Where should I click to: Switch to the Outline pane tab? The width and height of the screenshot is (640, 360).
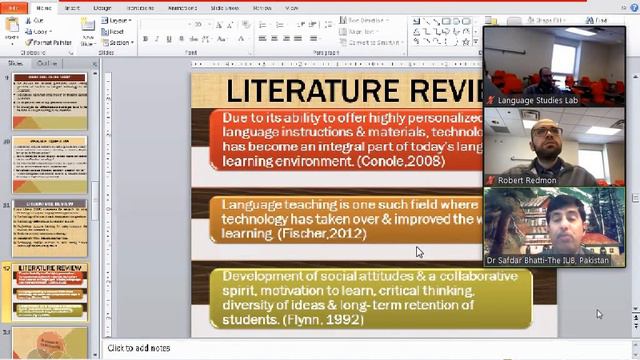(x=47, y=63)
